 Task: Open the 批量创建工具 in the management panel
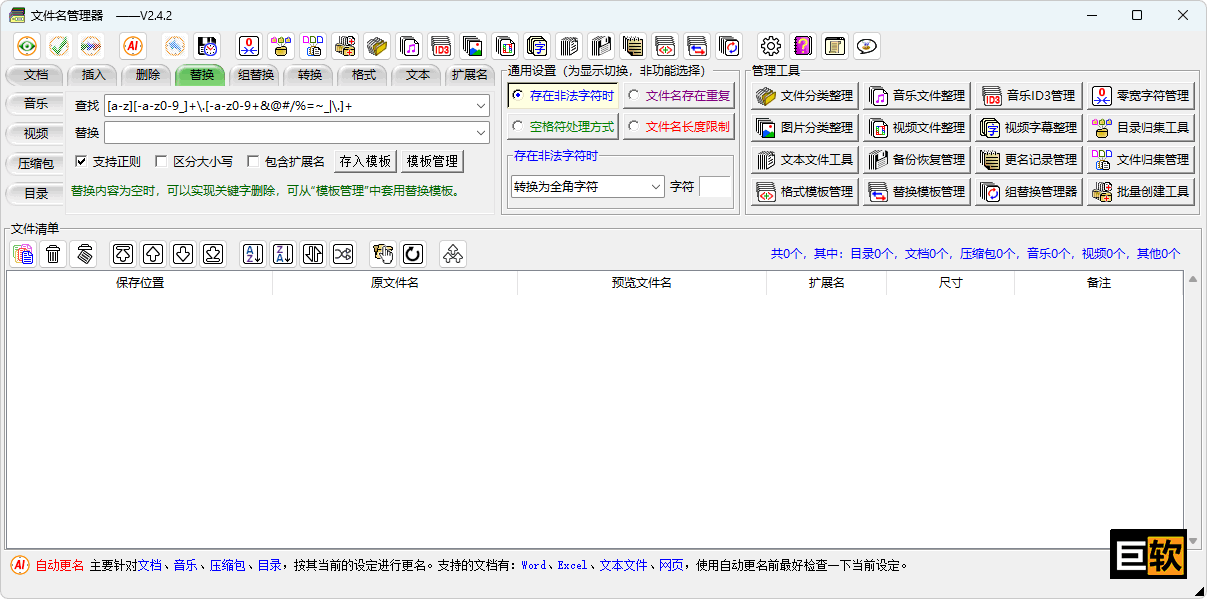point(1140,191)
